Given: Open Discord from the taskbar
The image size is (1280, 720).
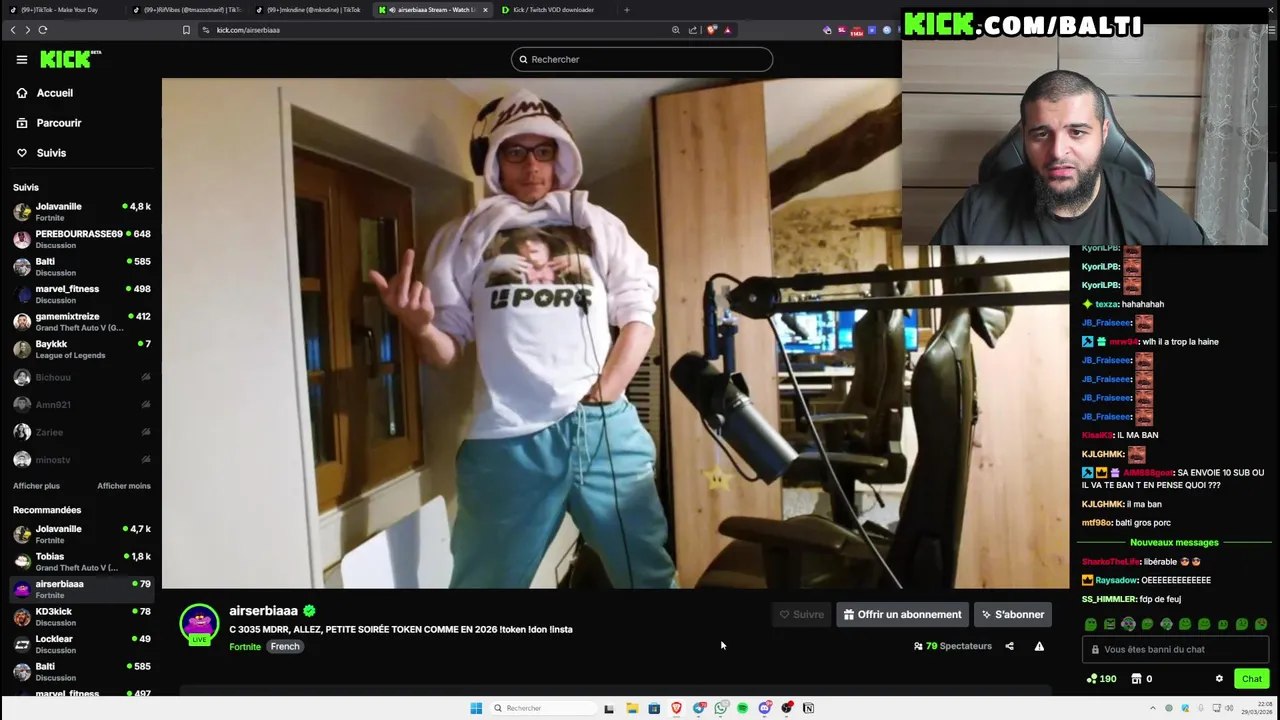Looking at the screenshot, I should [x=765, y=708].
